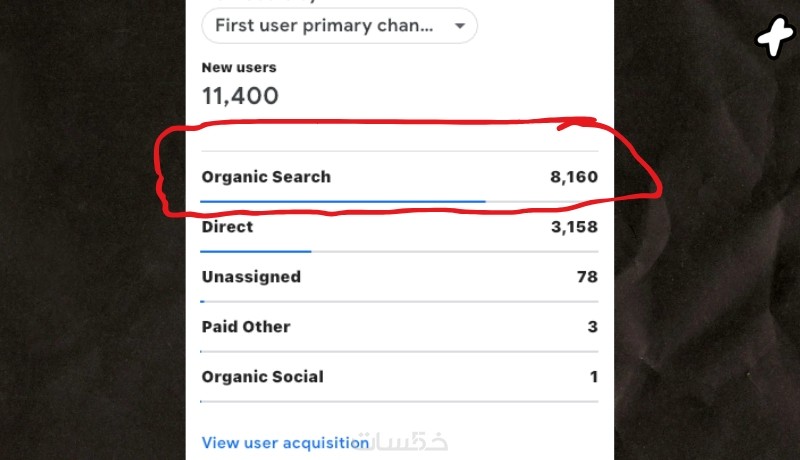Open the View user acquisition link
The height and width of the screenshot is (460, 800).
(x=285, y=442)
